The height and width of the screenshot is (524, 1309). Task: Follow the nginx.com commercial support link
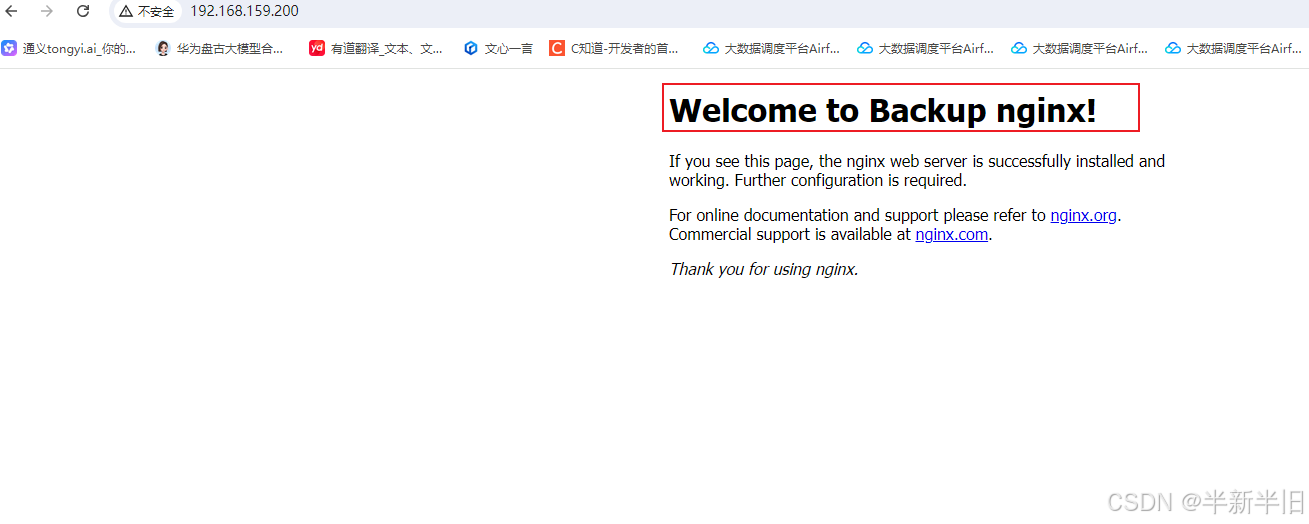tap(951, 235)
